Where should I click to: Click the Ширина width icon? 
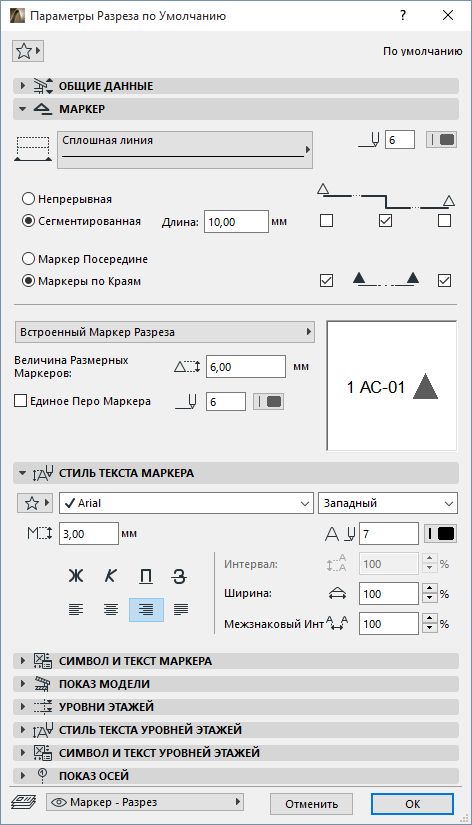pyautogui.click(x=337, y=593)
